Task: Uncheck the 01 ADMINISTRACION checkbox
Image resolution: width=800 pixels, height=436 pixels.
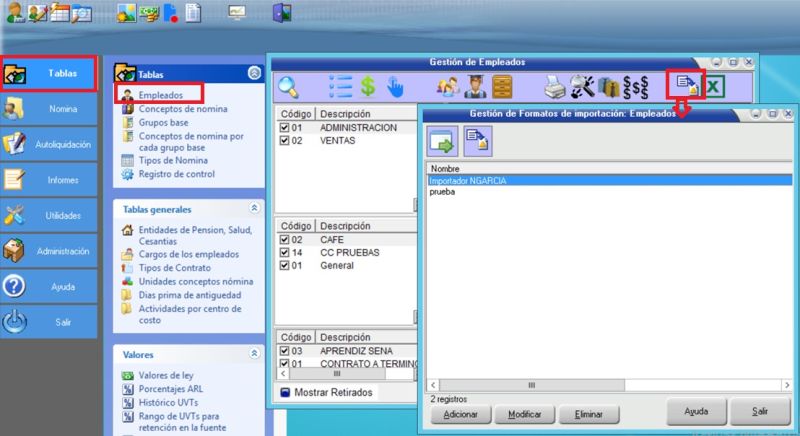Action: (x=285, y=128)
